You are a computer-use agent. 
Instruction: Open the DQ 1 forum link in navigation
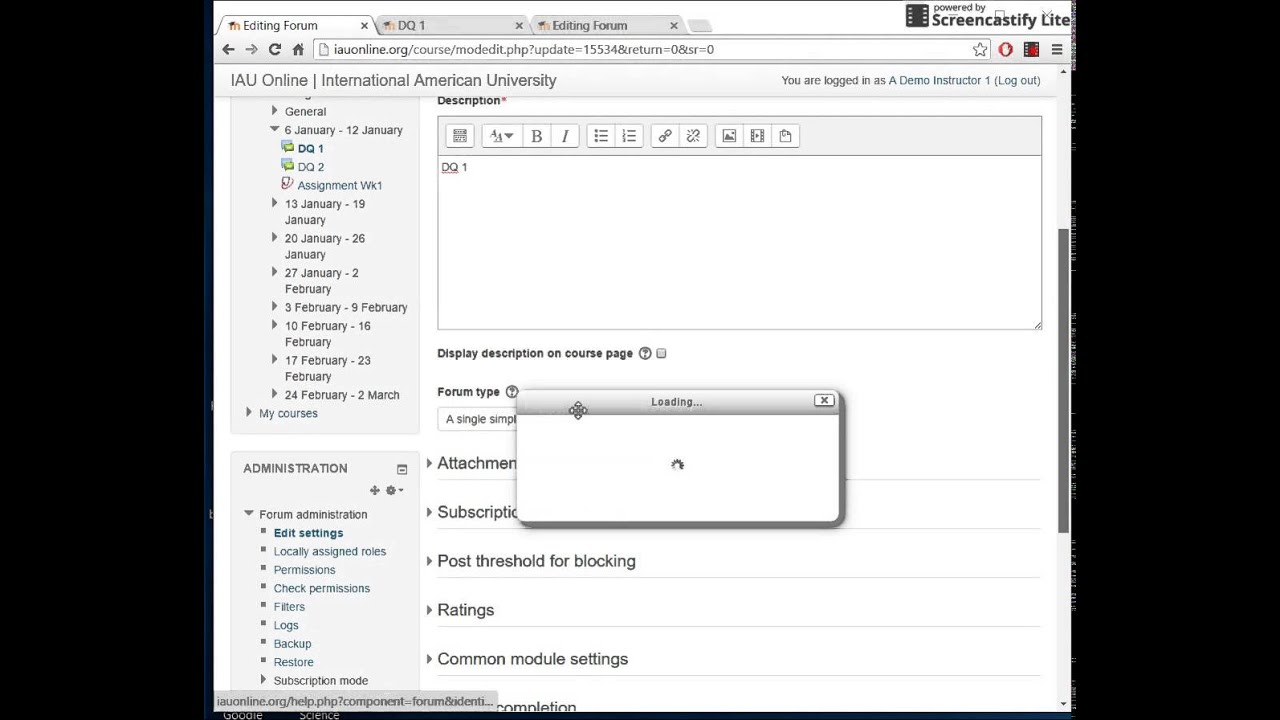[x=310, y=148]
